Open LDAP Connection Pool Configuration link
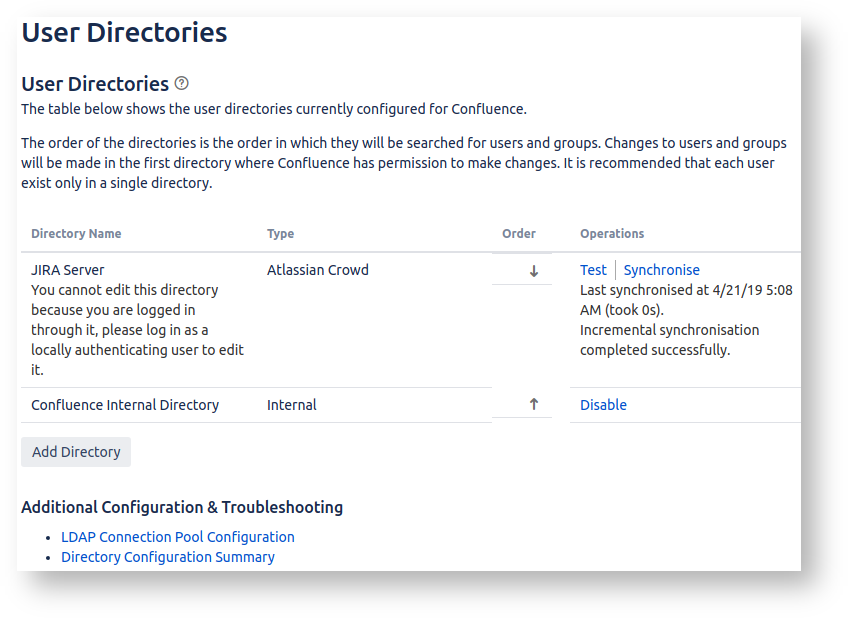 click(x=177, y=537)
